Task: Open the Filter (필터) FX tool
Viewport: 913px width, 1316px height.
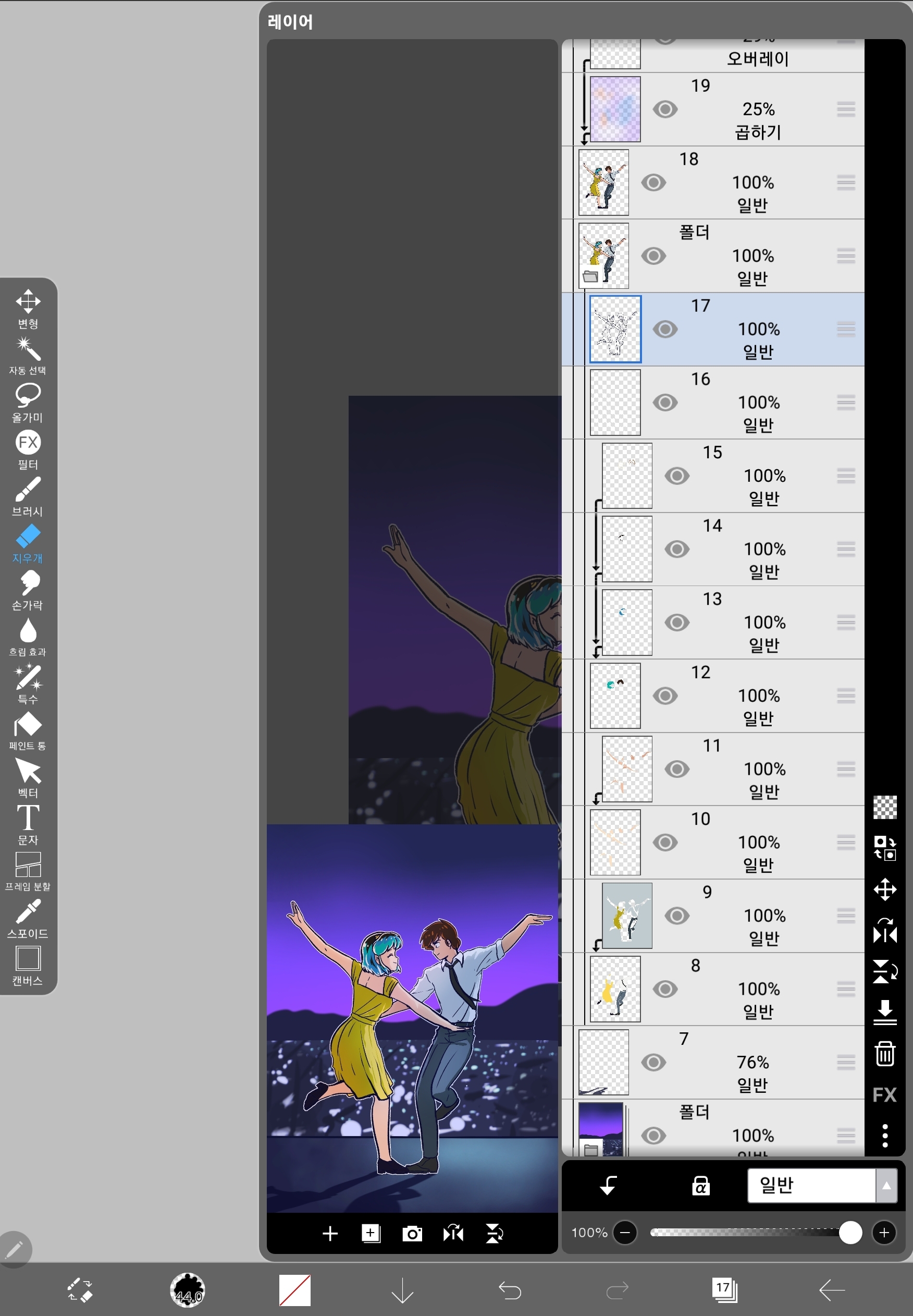Action: [x=28, y=450]
